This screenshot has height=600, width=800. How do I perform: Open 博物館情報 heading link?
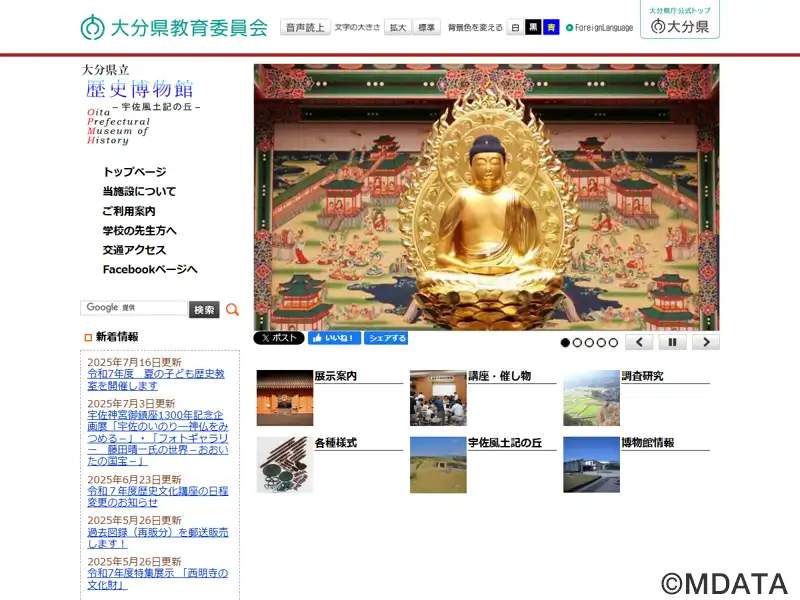tap(648, 443)
